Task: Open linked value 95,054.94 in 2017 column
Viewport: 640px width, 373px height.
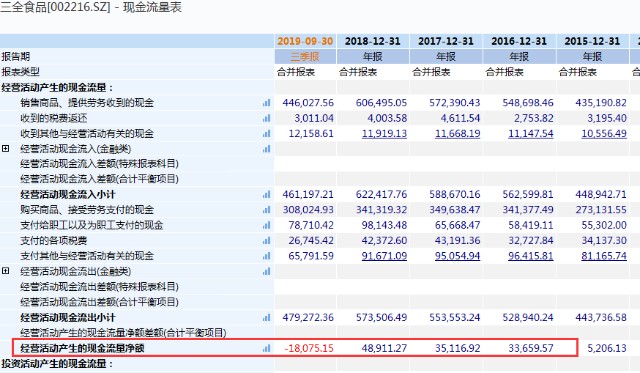Action: pyautogui.click(x=458, y=256)
